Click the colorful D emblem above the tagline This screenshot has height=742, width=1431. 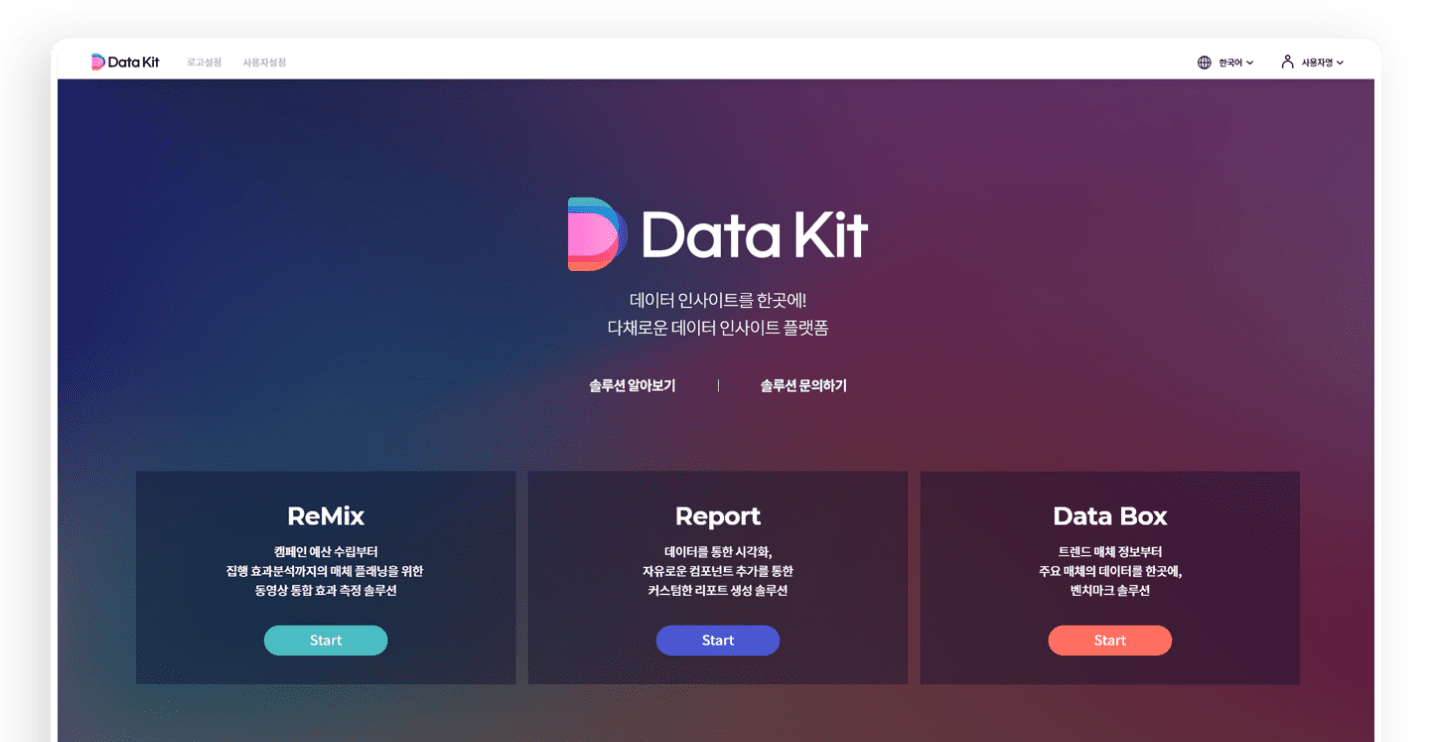point(594,234)
